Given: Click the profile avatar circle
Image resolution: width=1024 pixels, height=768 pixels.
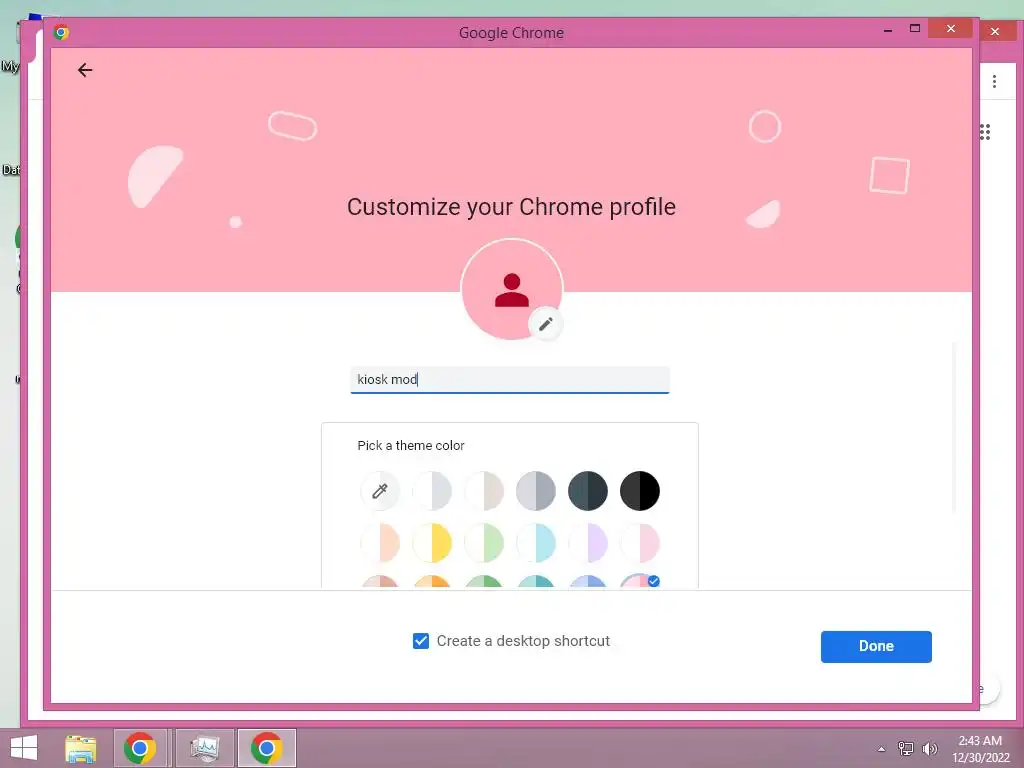Looking at the screenshot, I should coord(511,289).
